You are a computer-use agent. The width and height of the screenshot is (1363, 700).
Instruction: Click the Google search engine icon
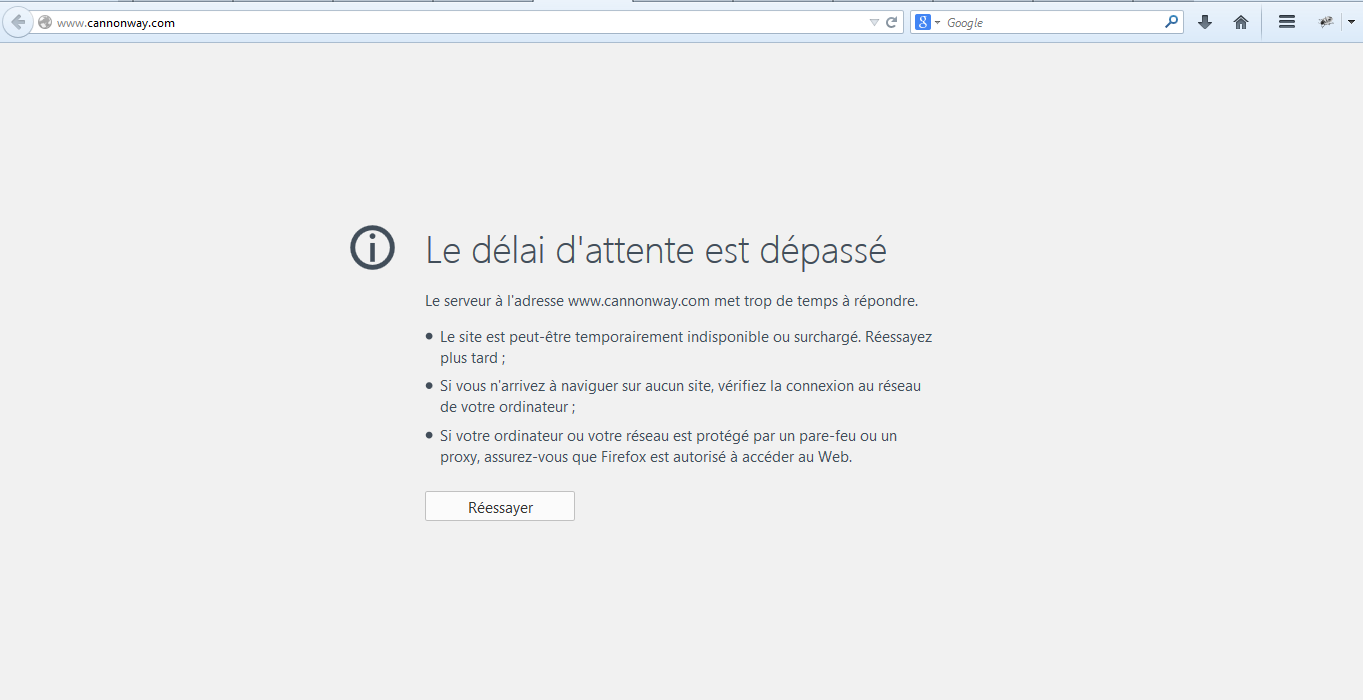(923, 22)
